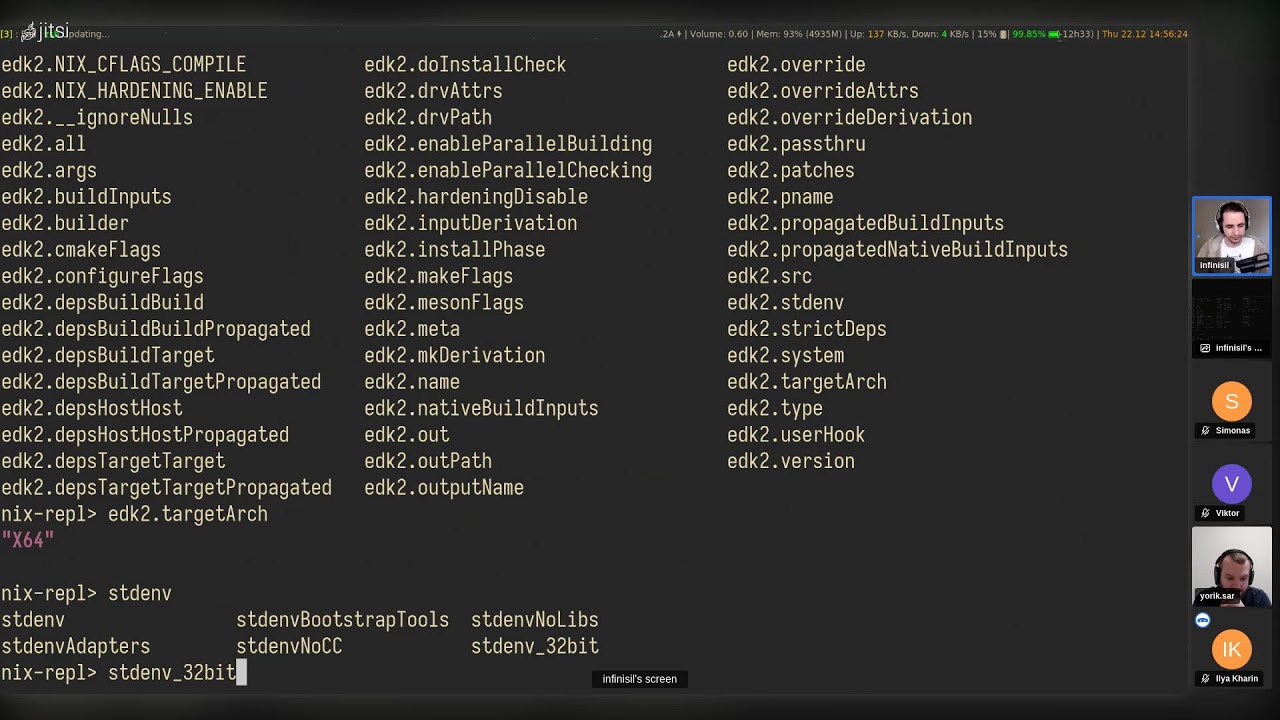The image size is (1280, 720).
Task: Select yorik.sar's video thumbnail
Action: point(1232,566)
